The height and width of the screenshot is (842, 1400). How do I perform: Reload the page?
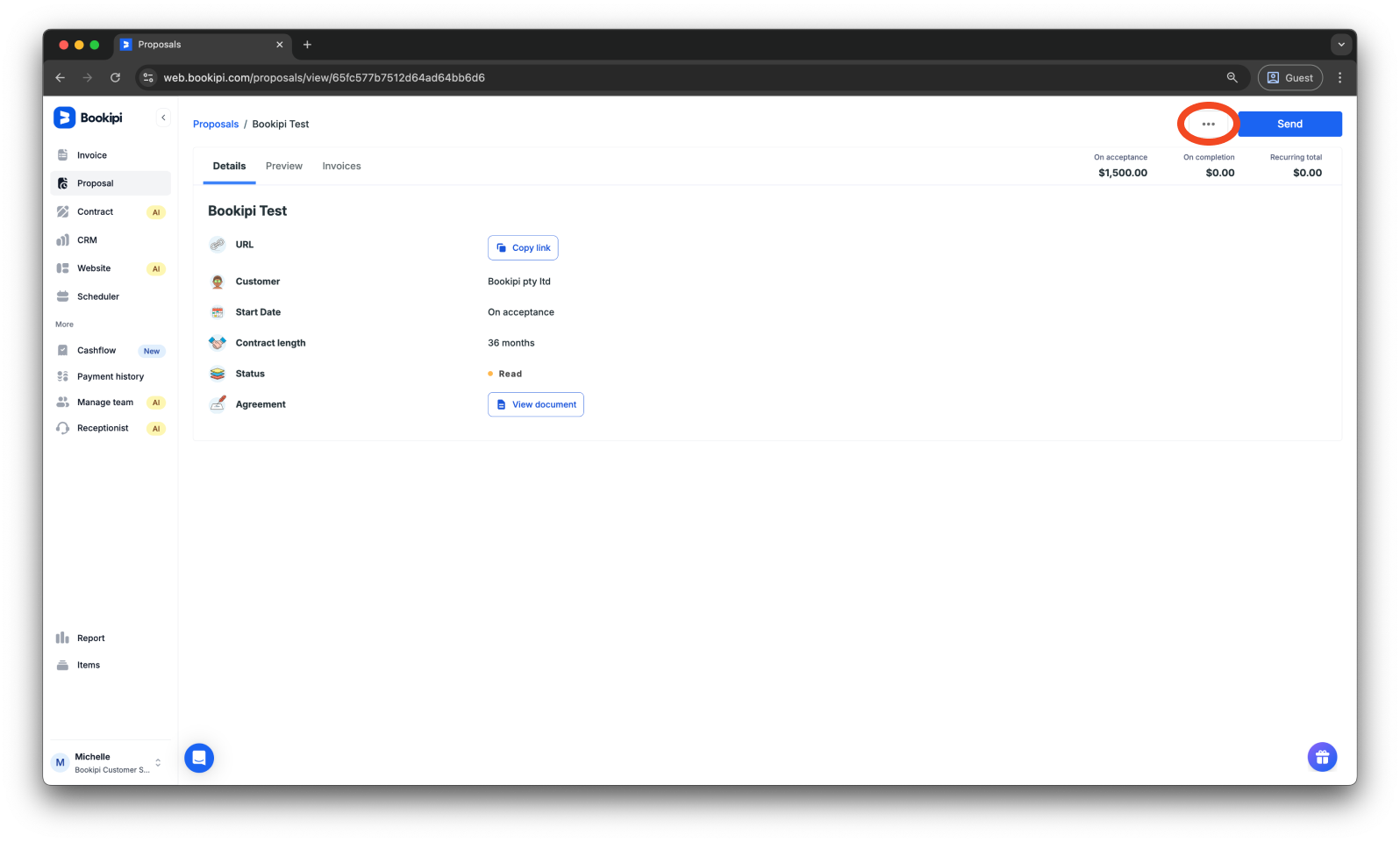point(115,77)
